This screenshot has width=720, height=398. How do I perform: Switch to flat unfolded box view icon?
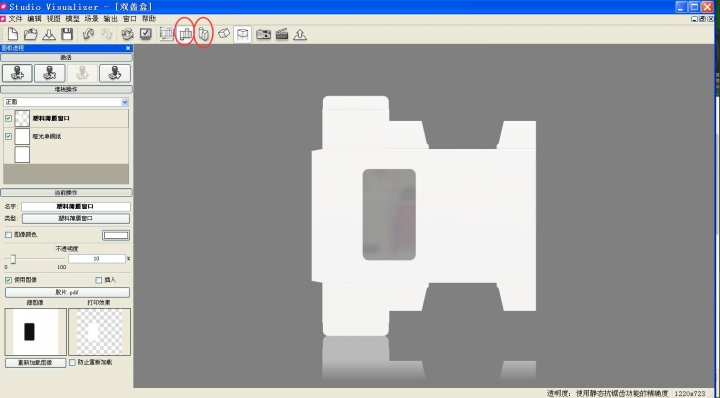pos(186,34)
